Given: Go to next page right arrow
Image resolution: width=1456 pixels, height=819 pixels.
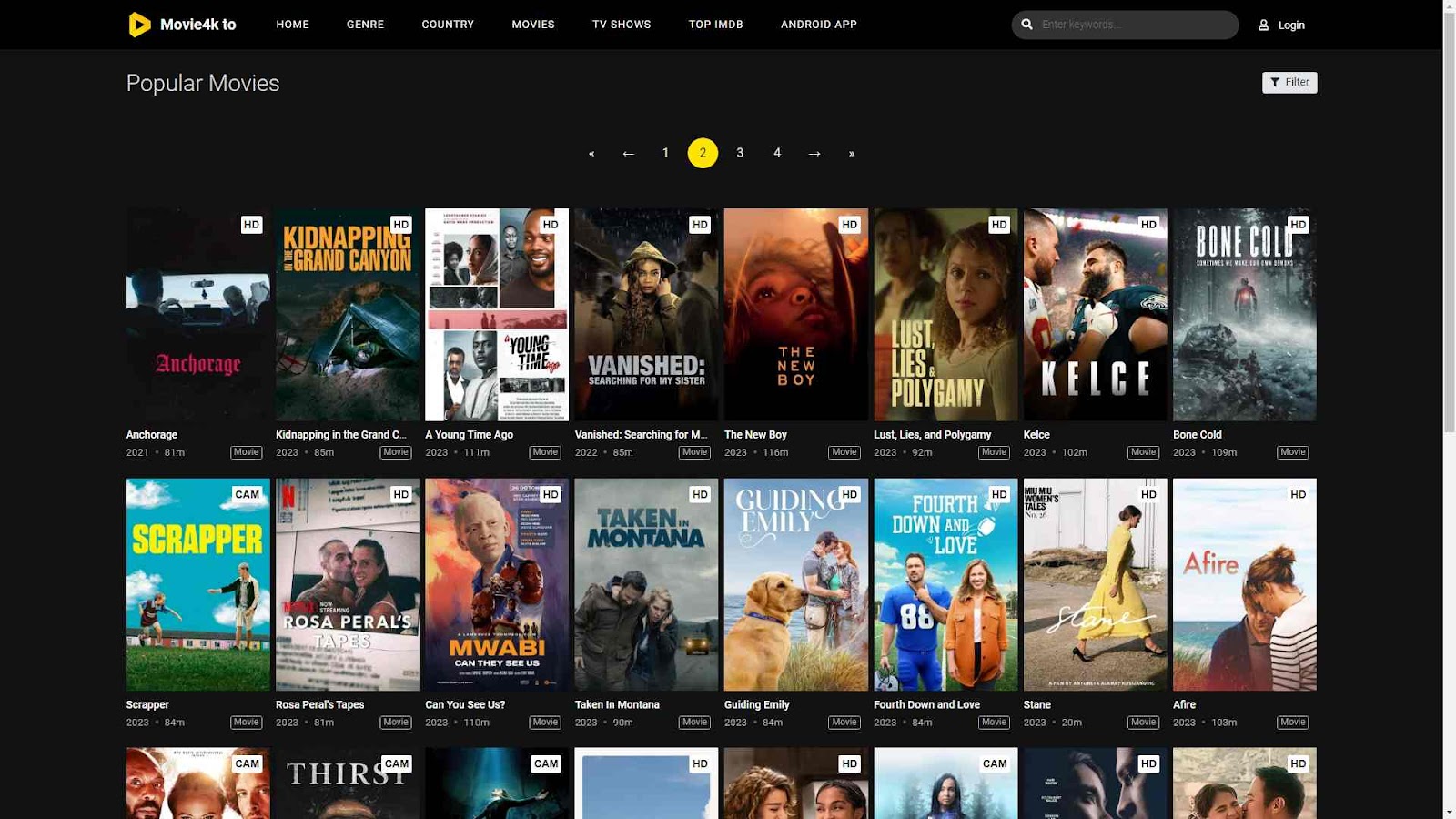Looking at the screenshot, I should click(814, 154).
